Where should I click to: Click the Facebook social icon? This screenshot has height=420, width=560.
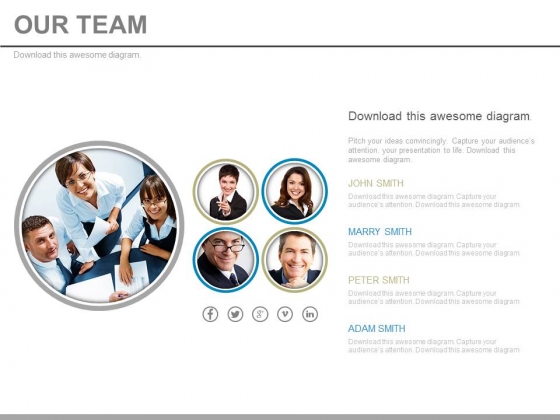pyautogui.click(x=210, y=314)
